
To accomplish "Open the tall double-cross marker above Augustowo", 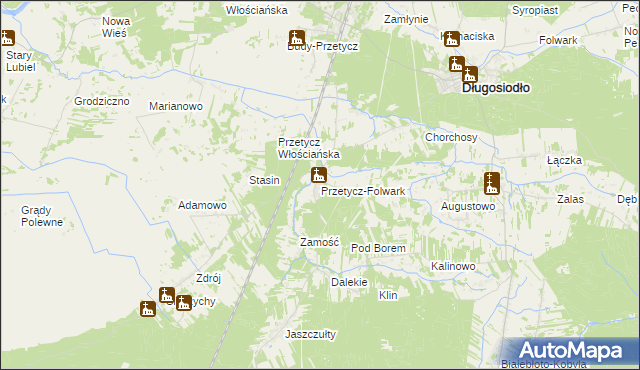I will tap(491, 183).
